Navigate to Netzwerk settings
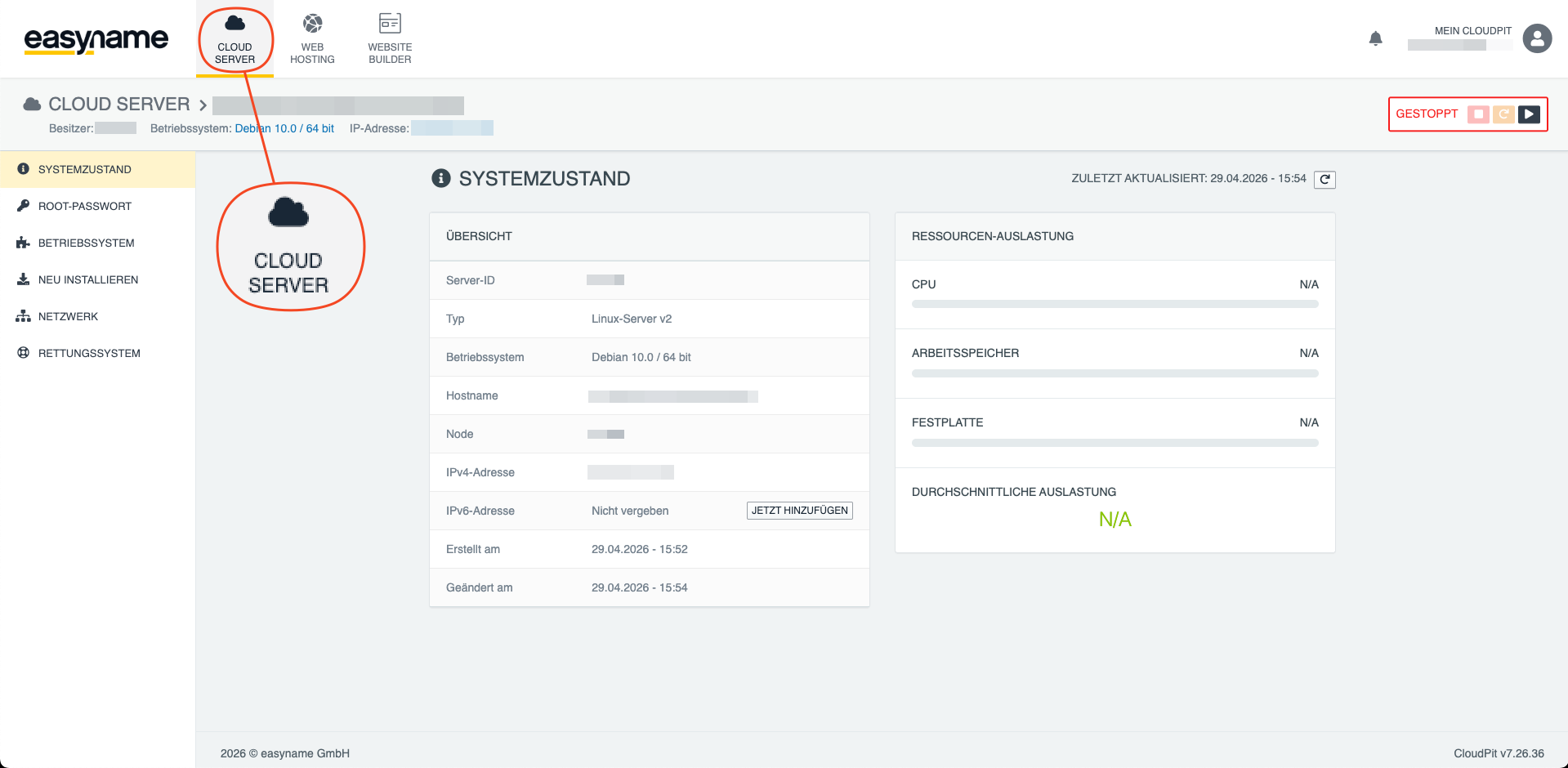 point(68,316)
